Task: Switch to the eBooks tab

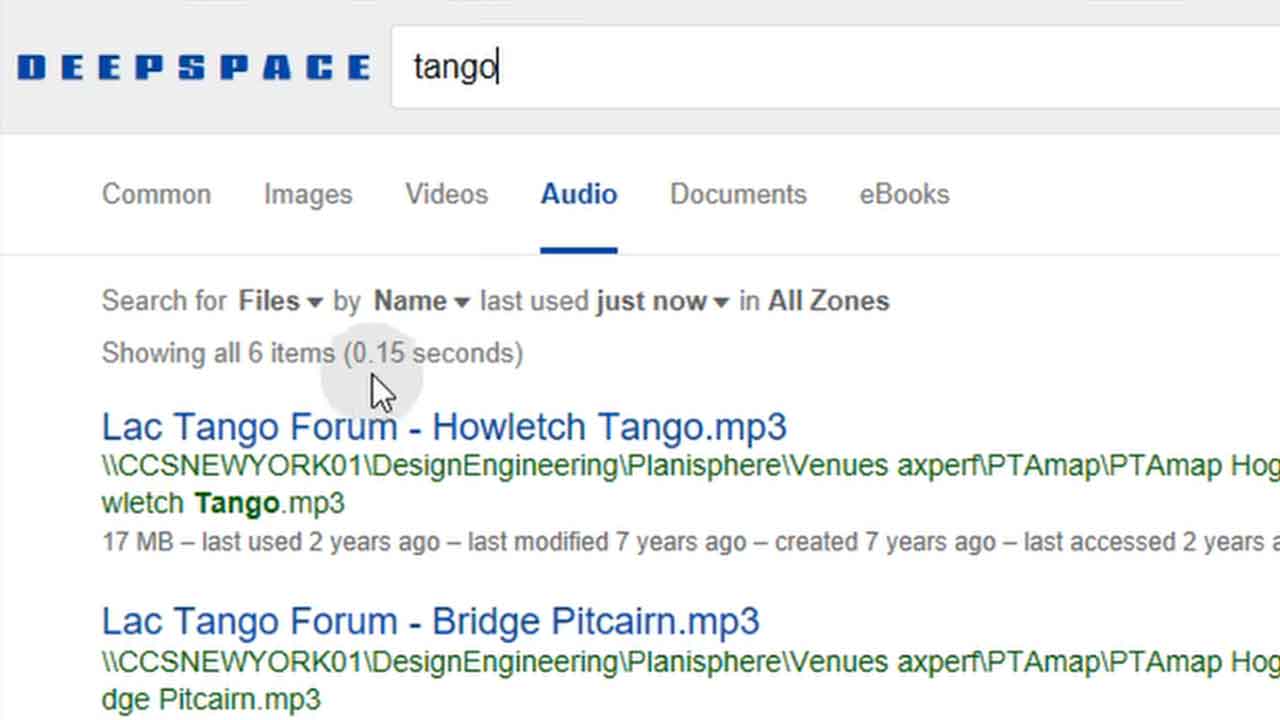Action: [904, 194]
